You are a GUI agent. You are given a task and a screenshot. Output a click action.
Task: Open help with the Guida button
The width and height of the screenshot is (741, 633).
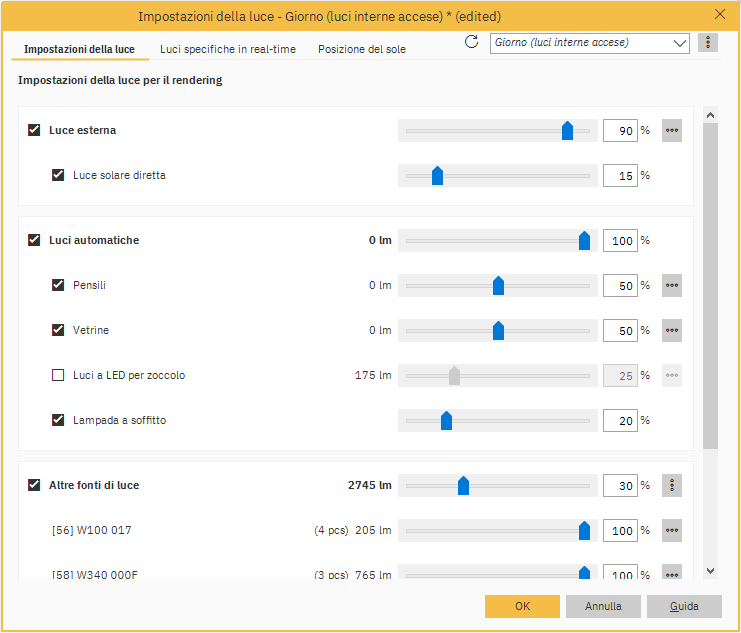684,606
